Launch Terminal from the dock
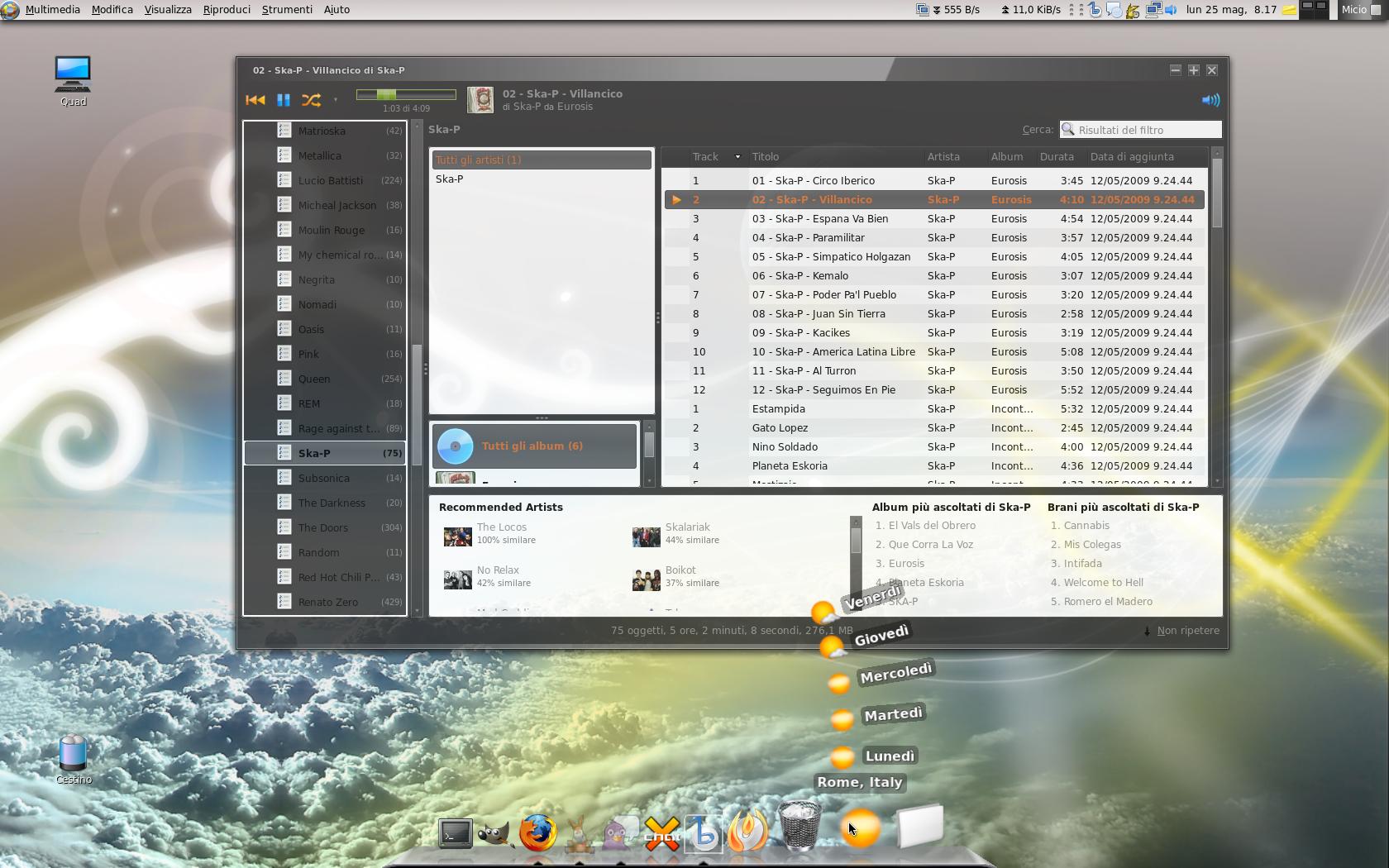1389x868 pixels. tap(455, 832)
